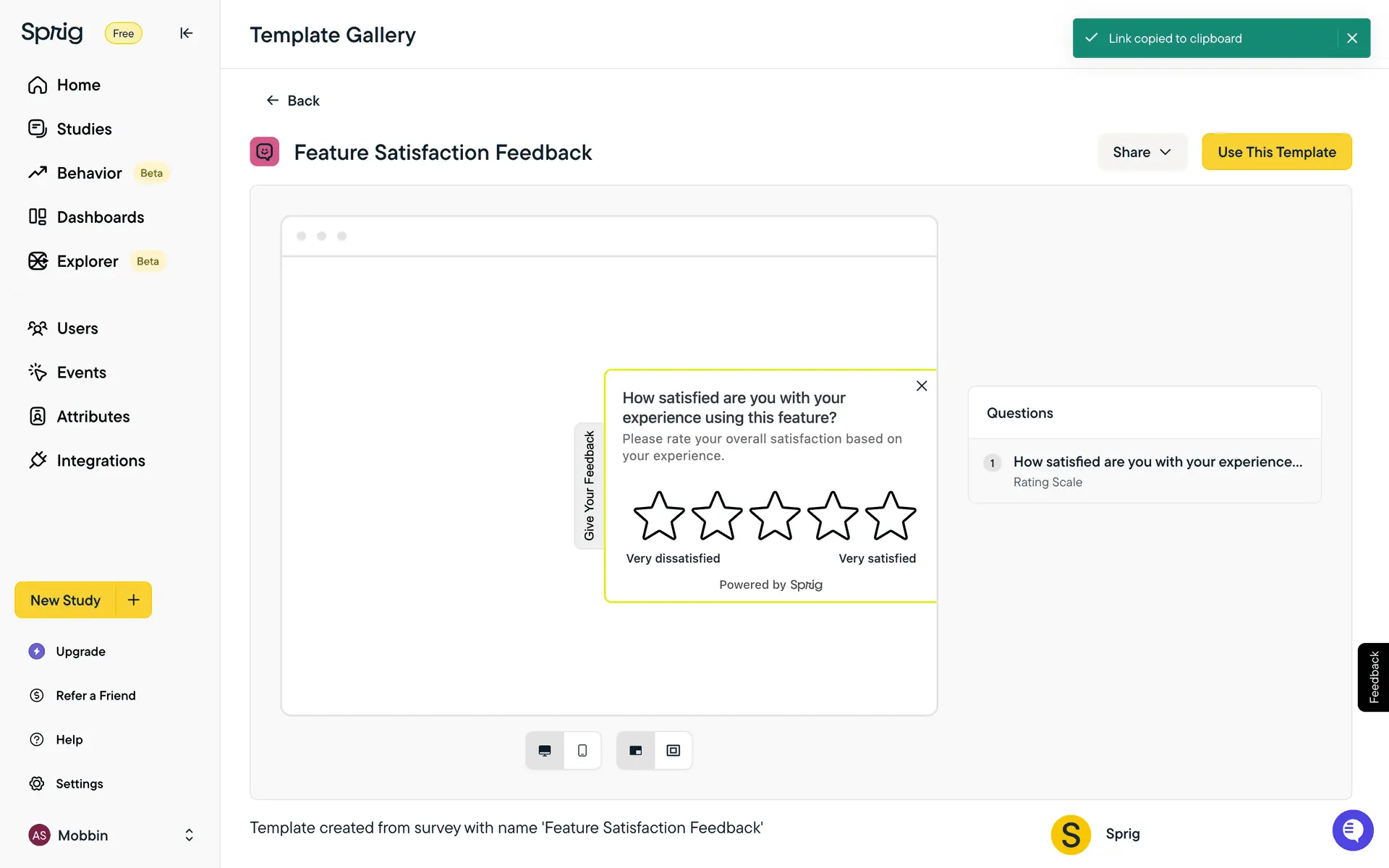Open the chat support bubble icon

pos(1352,830)
